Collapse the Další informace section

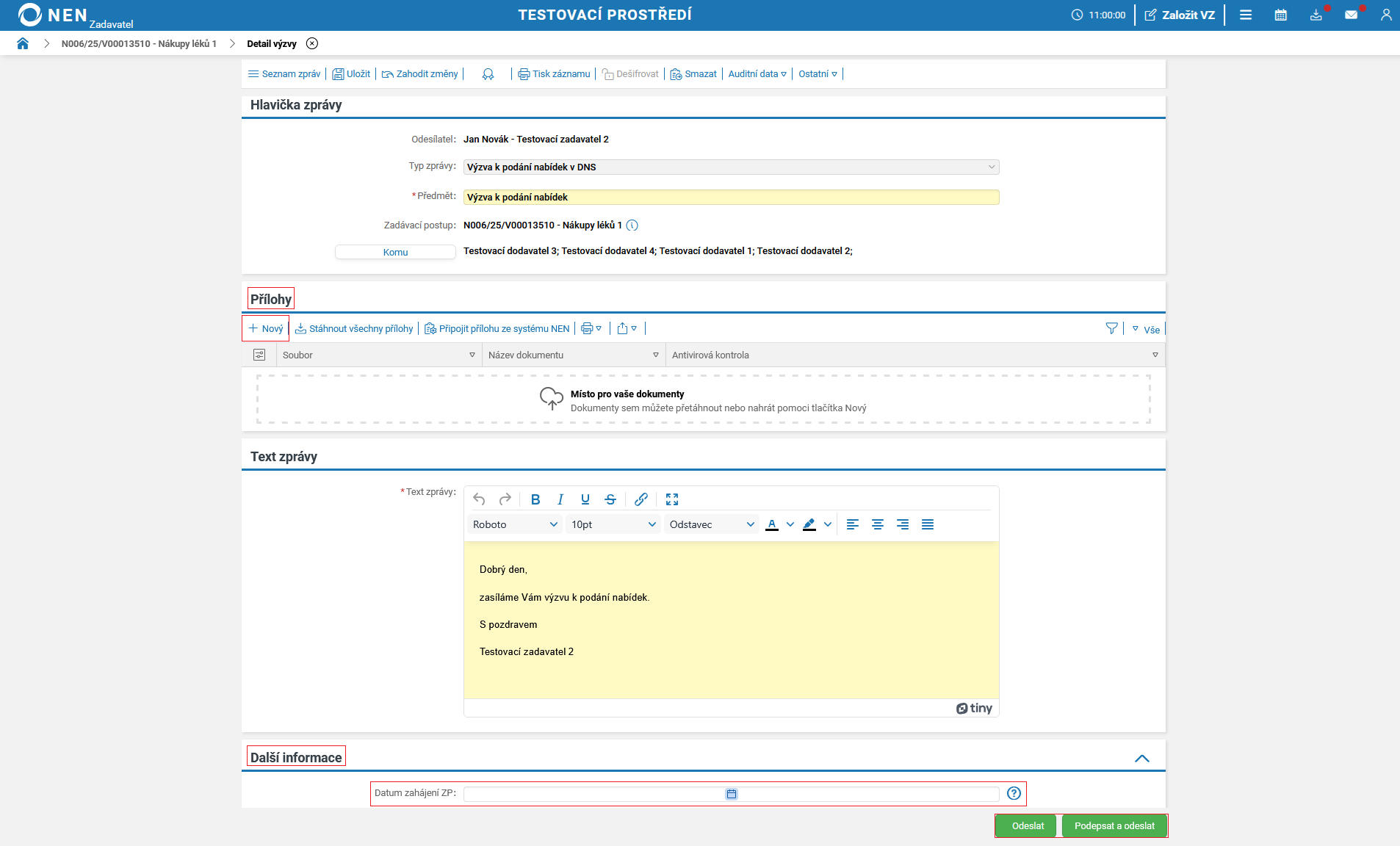point(1141,759)
